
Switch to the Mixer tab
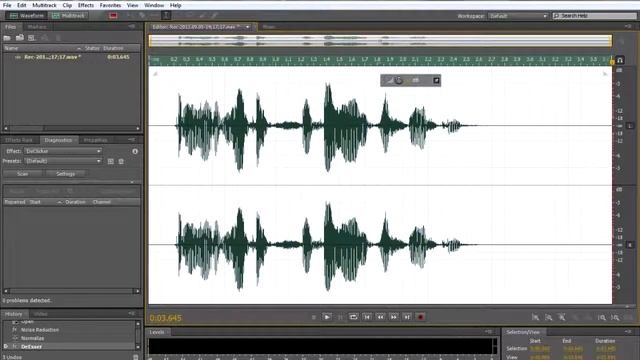[x=269, y=27]
